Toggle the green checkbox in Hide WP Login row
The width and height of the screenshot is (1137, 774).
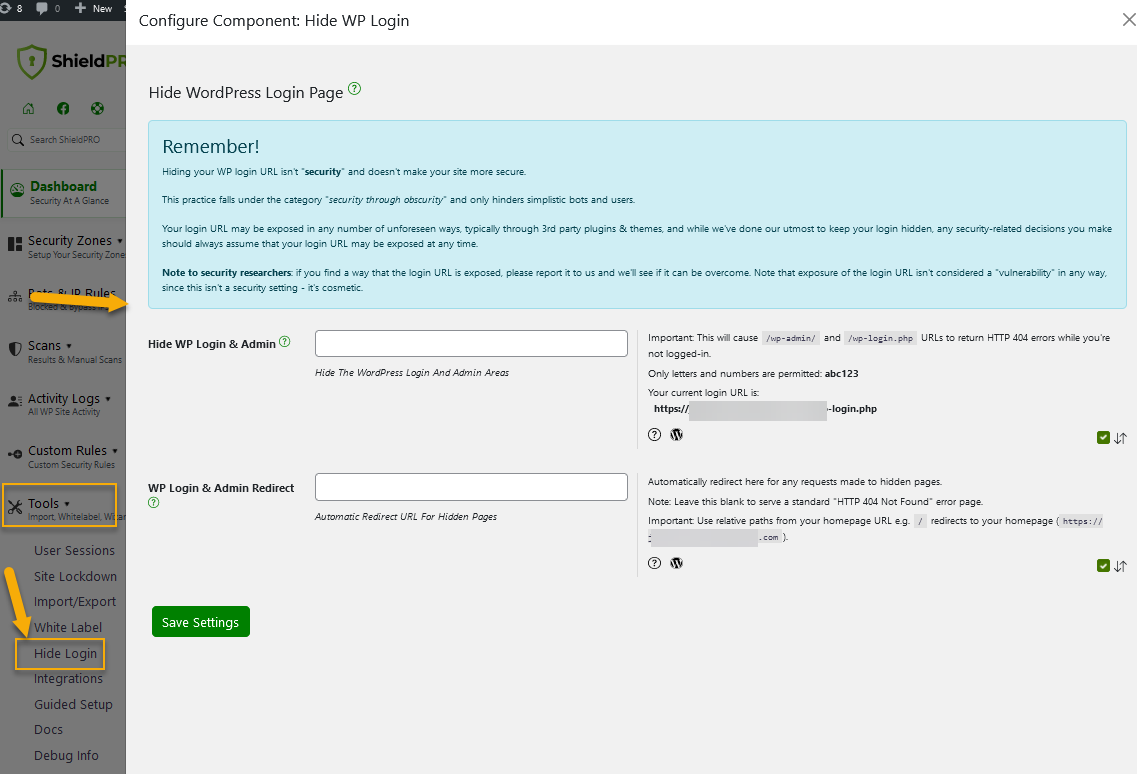(1103, 437)
